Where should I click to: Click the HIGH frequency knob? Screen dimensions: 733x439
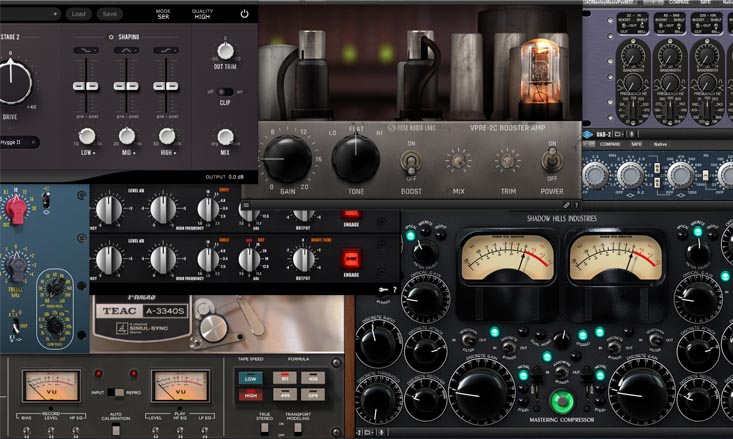click(167, 136)
